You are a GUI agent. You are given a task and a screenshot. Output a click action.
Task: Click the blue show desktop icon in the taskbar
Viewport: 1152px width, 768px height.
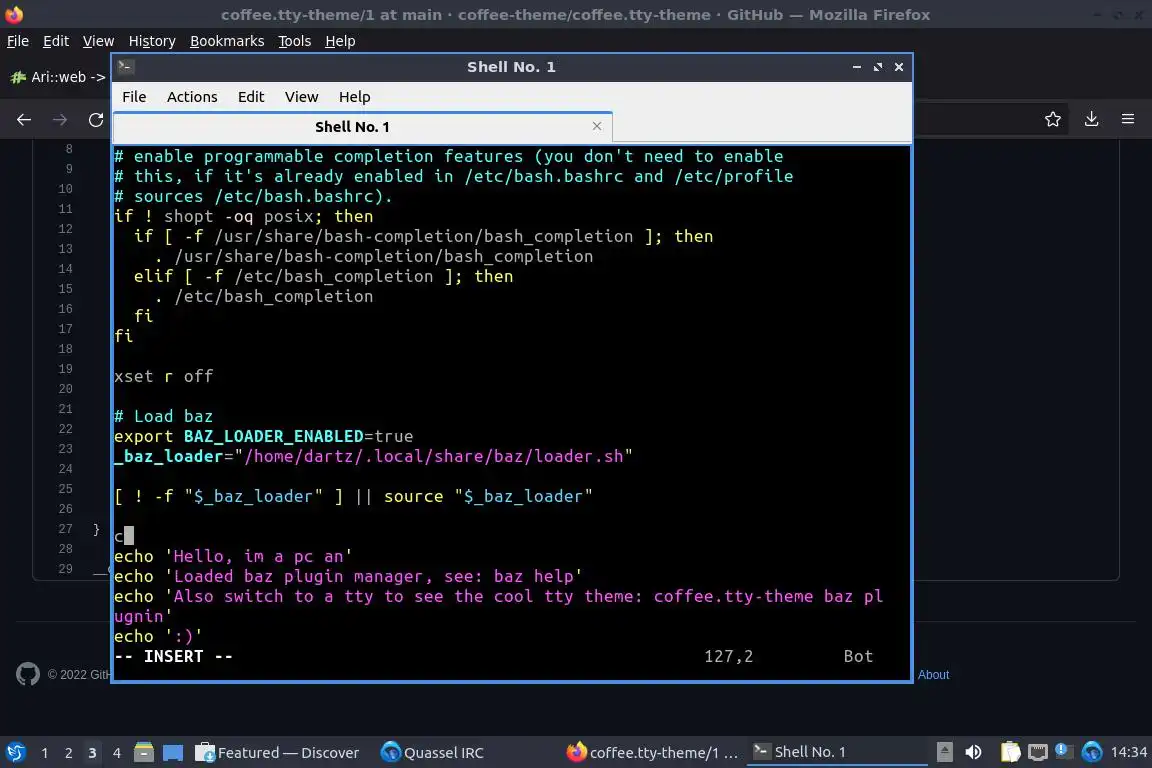tap(173, 752)
